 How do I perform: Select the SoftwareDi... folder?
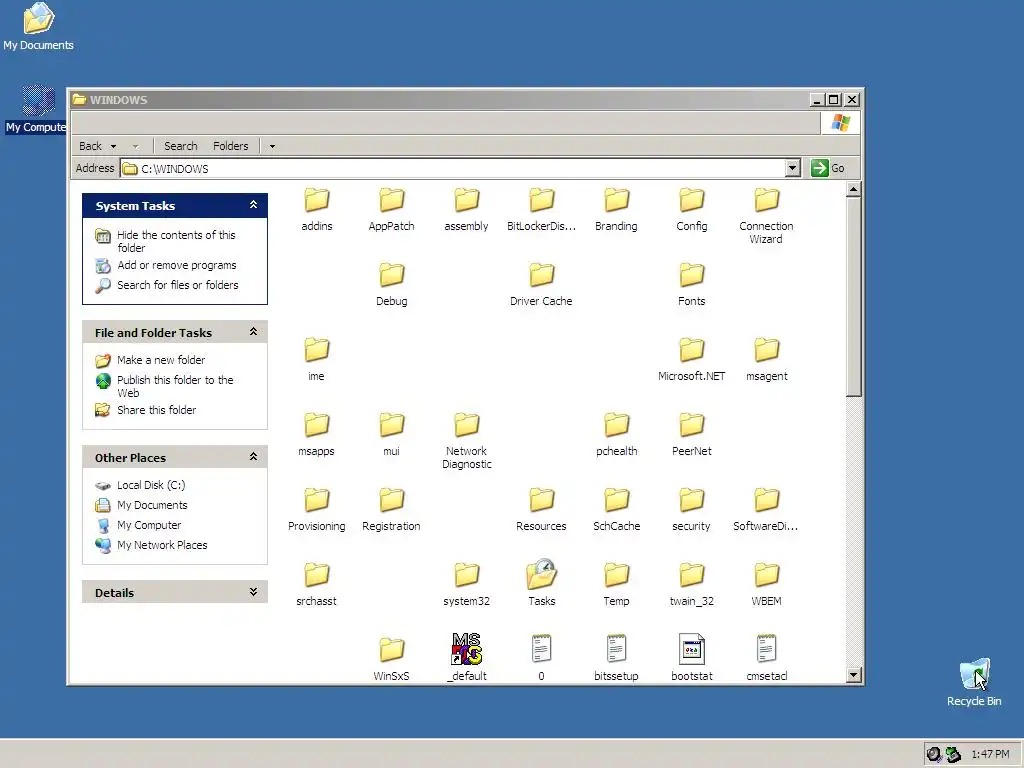[767, 509]
